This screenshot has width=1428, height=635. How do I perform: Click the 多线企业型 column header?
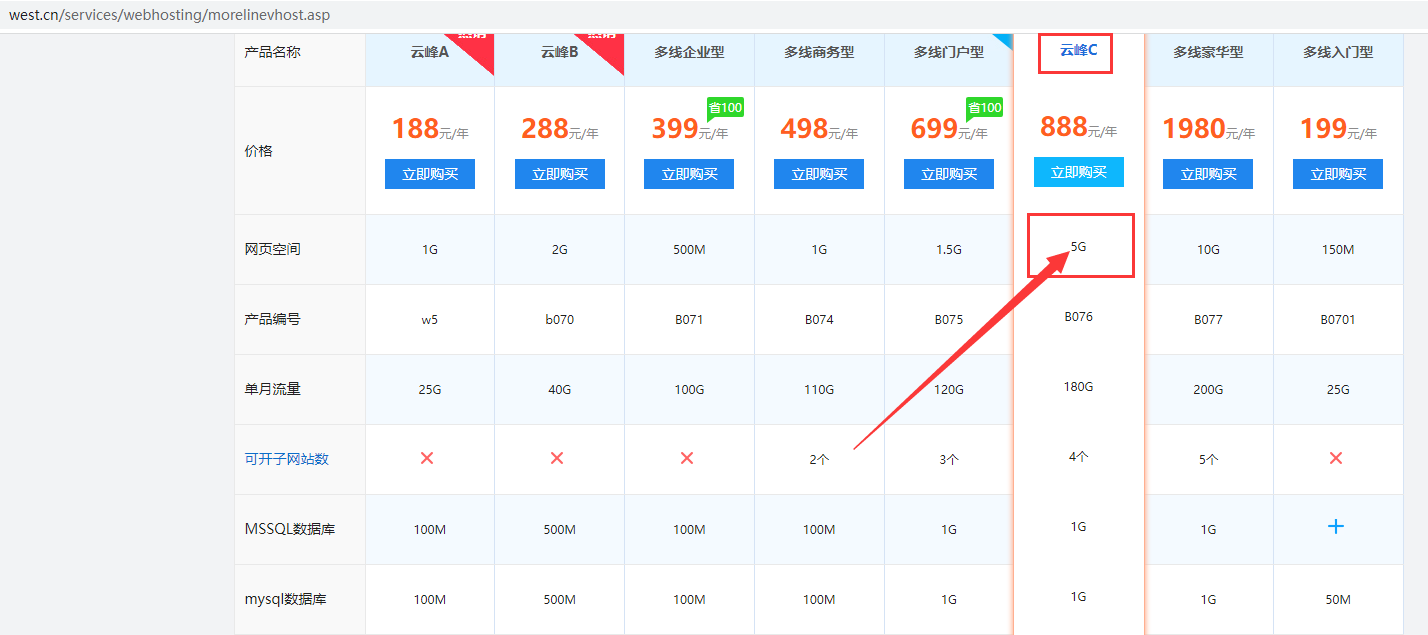[689, 52]
